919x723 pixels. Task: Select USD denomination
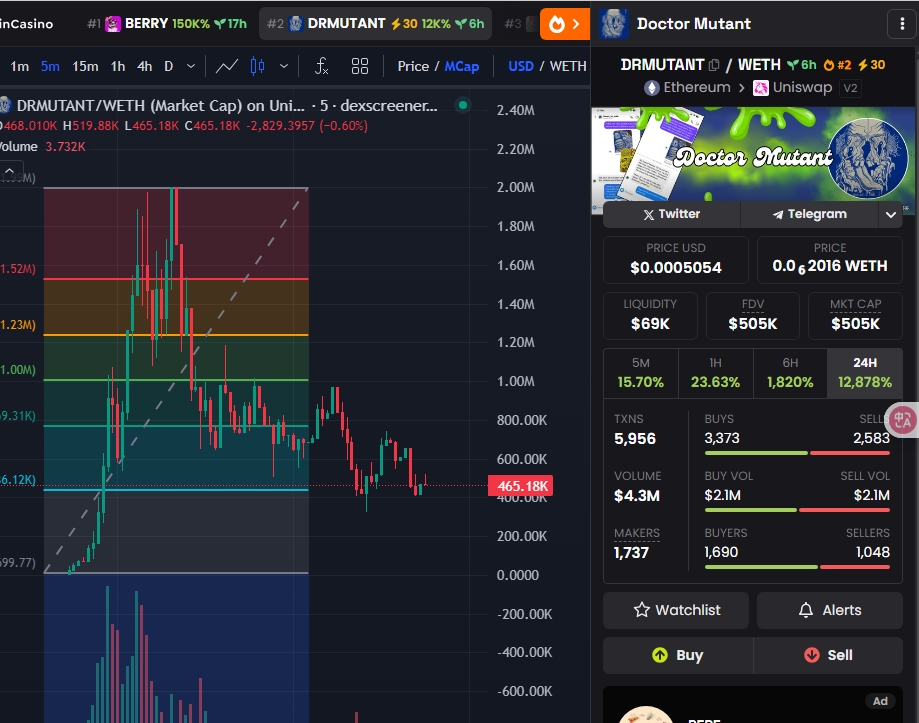click(520, 66)
